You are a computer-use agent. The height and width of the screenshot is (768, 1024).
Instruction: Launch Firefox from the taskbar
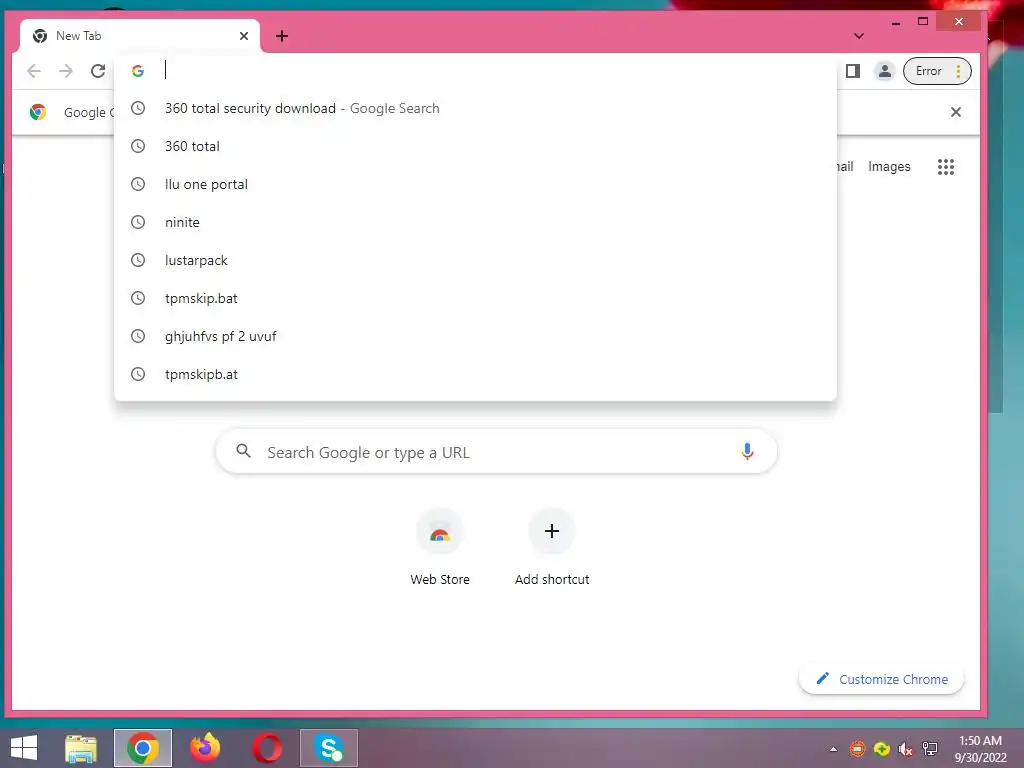click(x=205, y=748)
